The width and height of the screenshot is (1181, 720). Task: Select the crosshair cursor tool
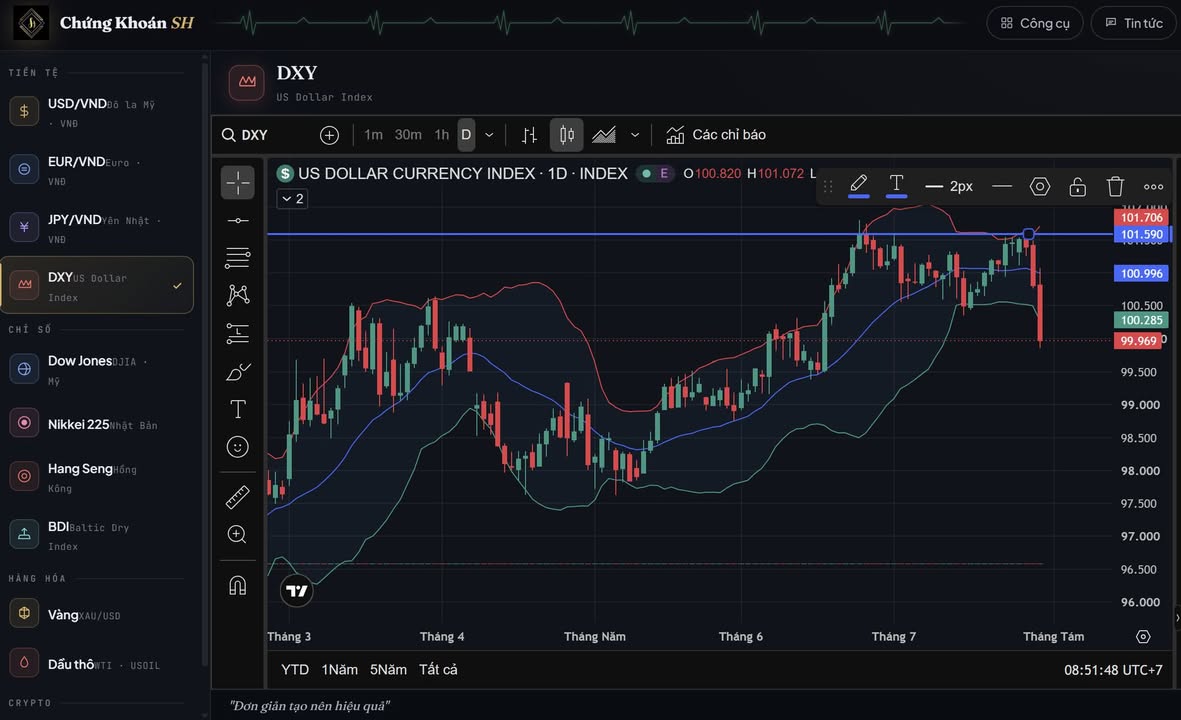[237, 182]
